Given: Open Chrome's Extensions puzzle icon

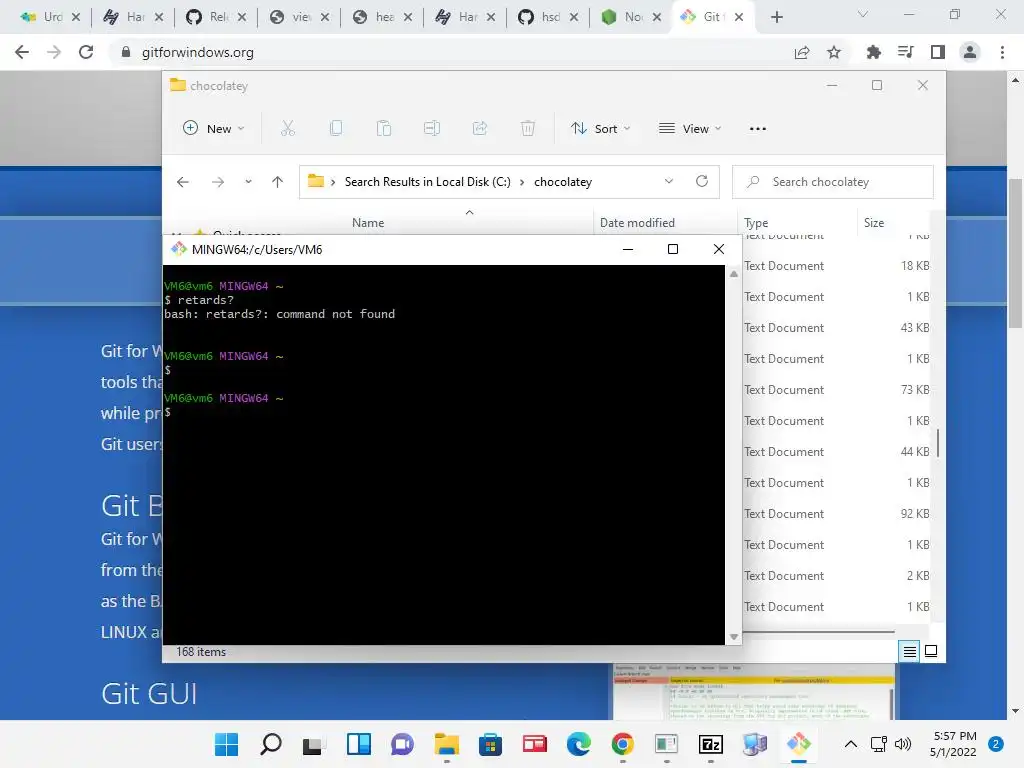Looking at the screenshot, I should (873, 52).
